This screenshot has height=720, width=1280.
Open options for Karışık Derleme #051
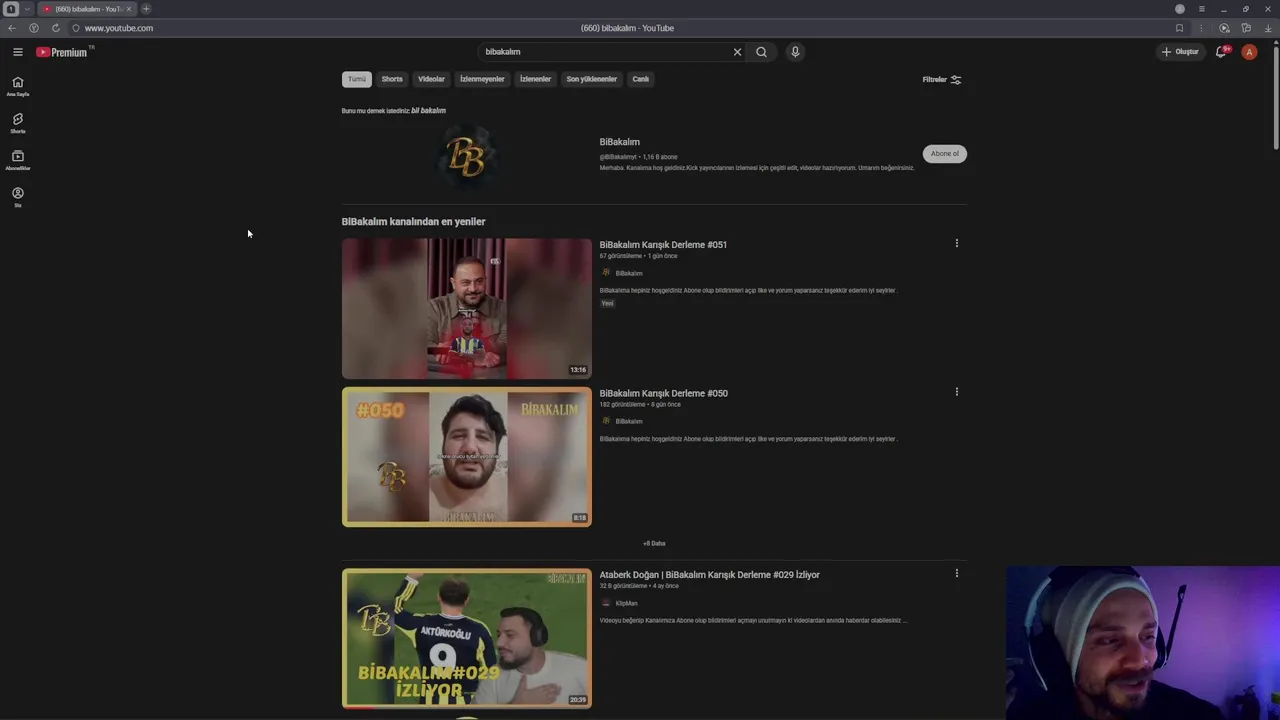(956, 243)
